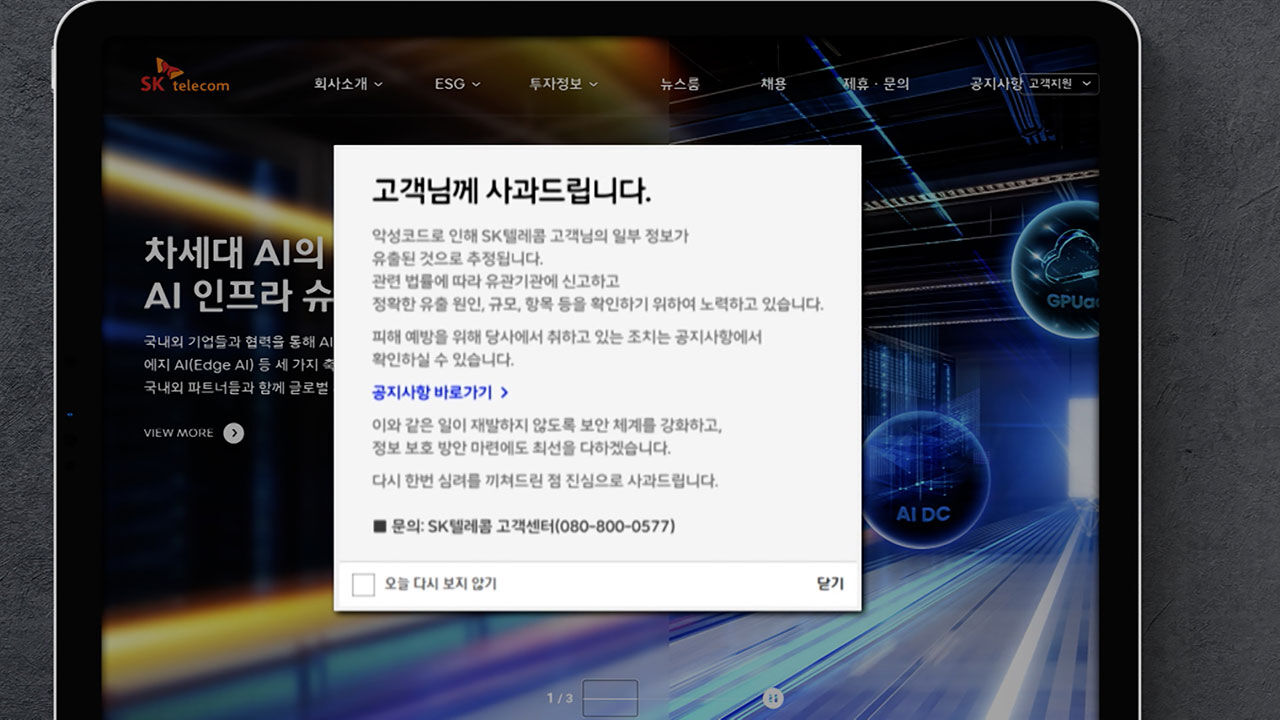This screenshot has width=1280, height=720.
Task: Click the 차세대 AI의 banner headline
Action: tap(234, 252)
